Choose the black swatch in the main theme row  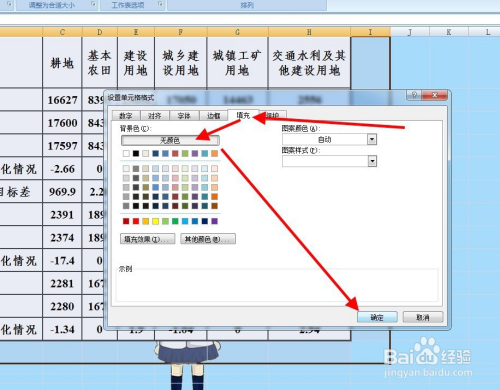click(x=136, y=153)
